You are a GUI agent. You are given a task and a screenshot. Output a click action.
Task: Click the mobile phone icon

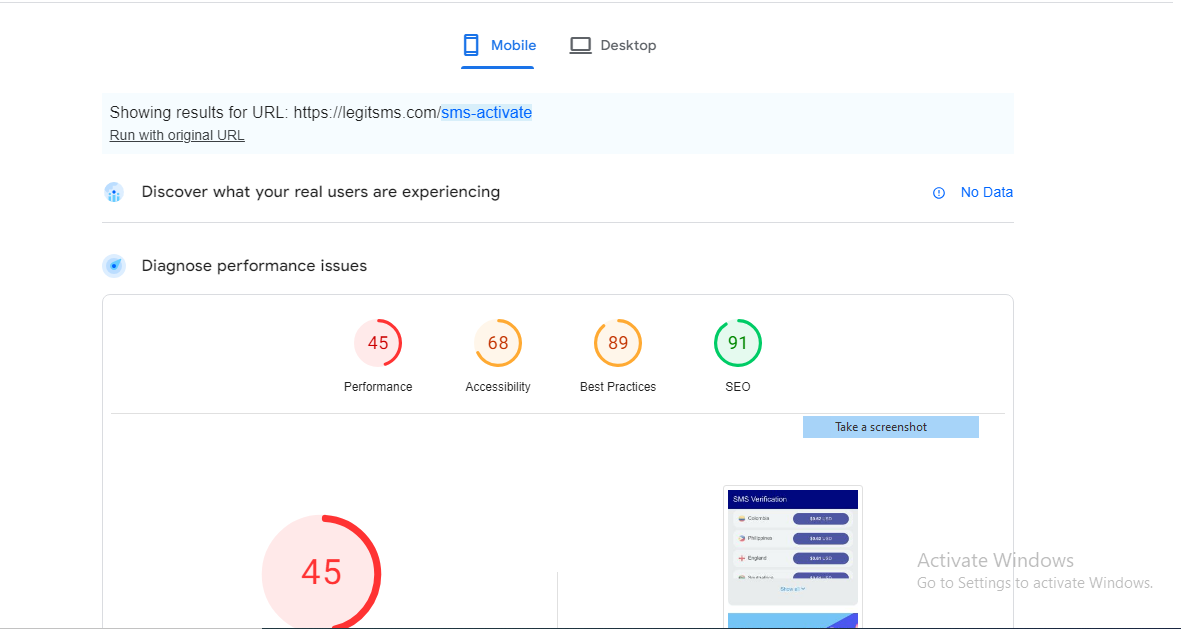(471, 45)
